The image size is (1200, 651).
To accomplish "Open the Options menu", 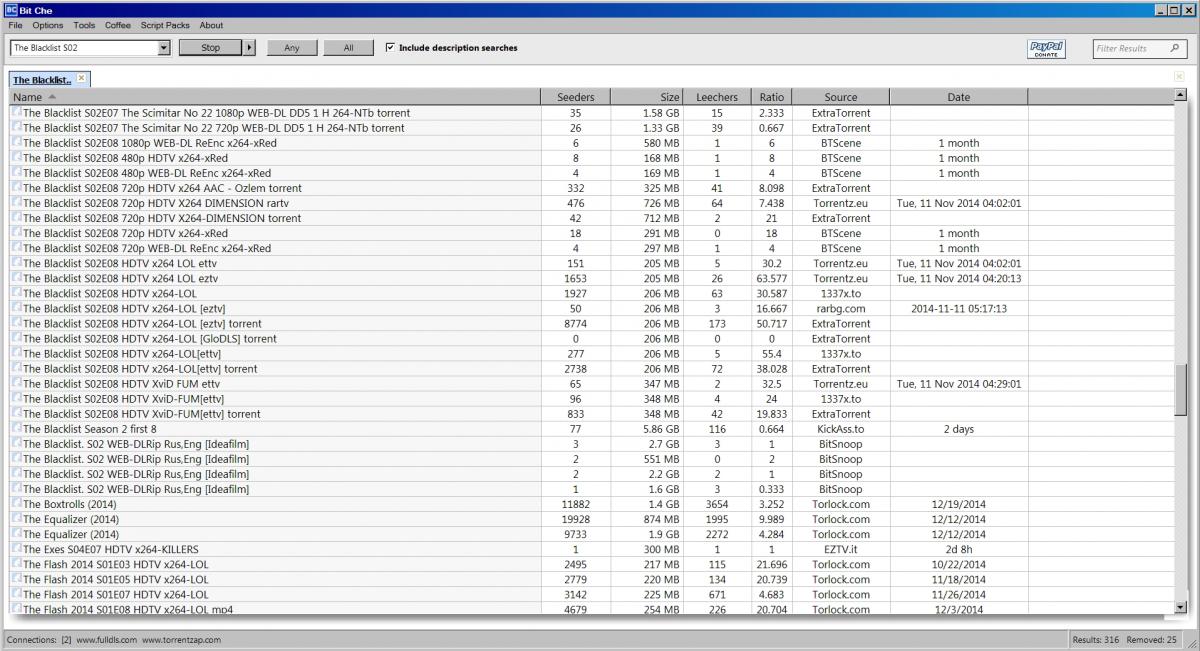I will click(x=47, y=25).
